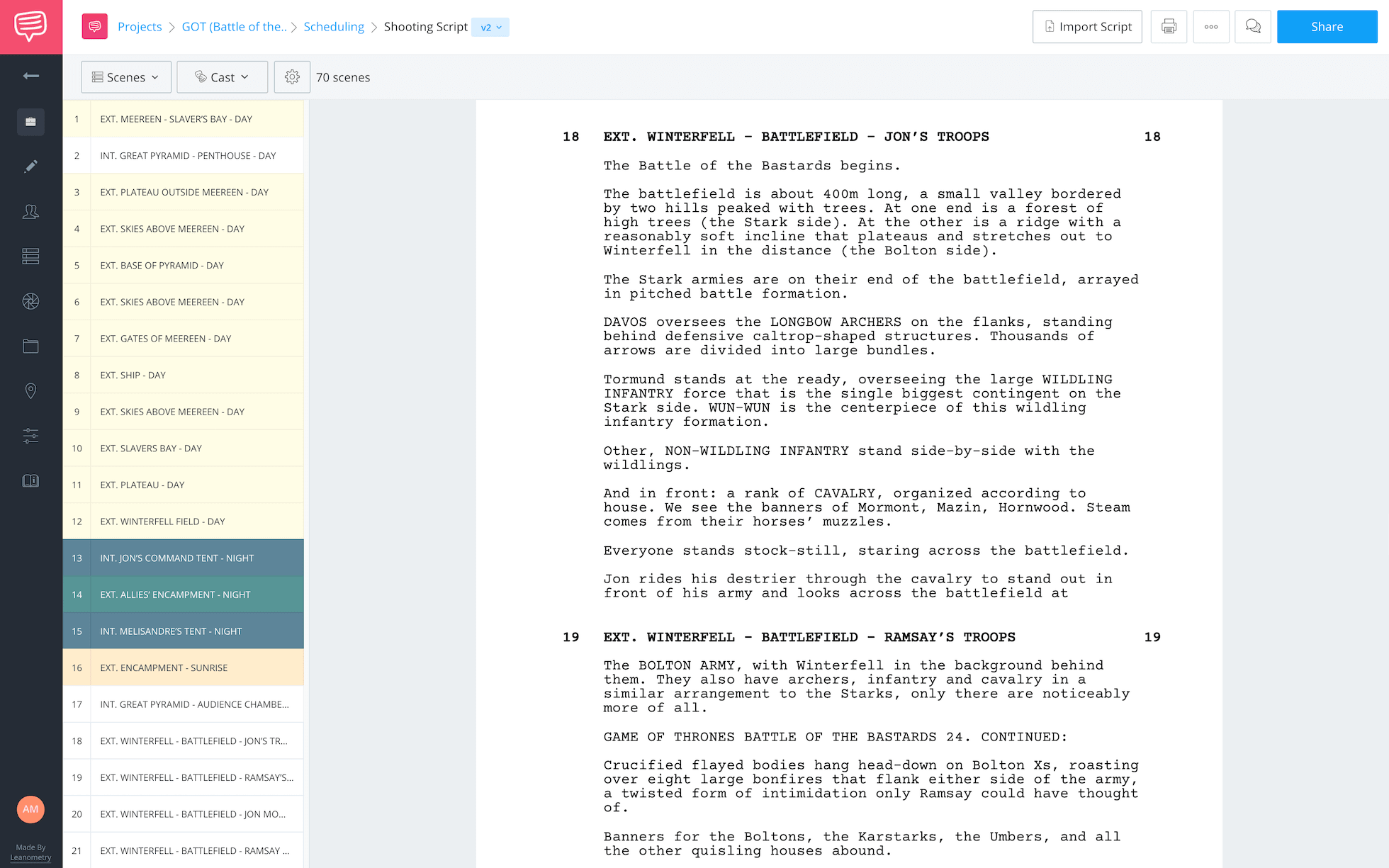Click the AM avatar at bottom left
1389x868 pixels.
click(x=30, y=809)
